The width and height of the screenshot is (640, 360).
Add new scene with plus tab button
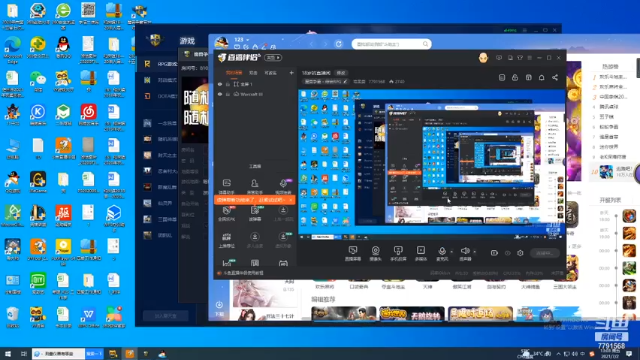[291, 73]
